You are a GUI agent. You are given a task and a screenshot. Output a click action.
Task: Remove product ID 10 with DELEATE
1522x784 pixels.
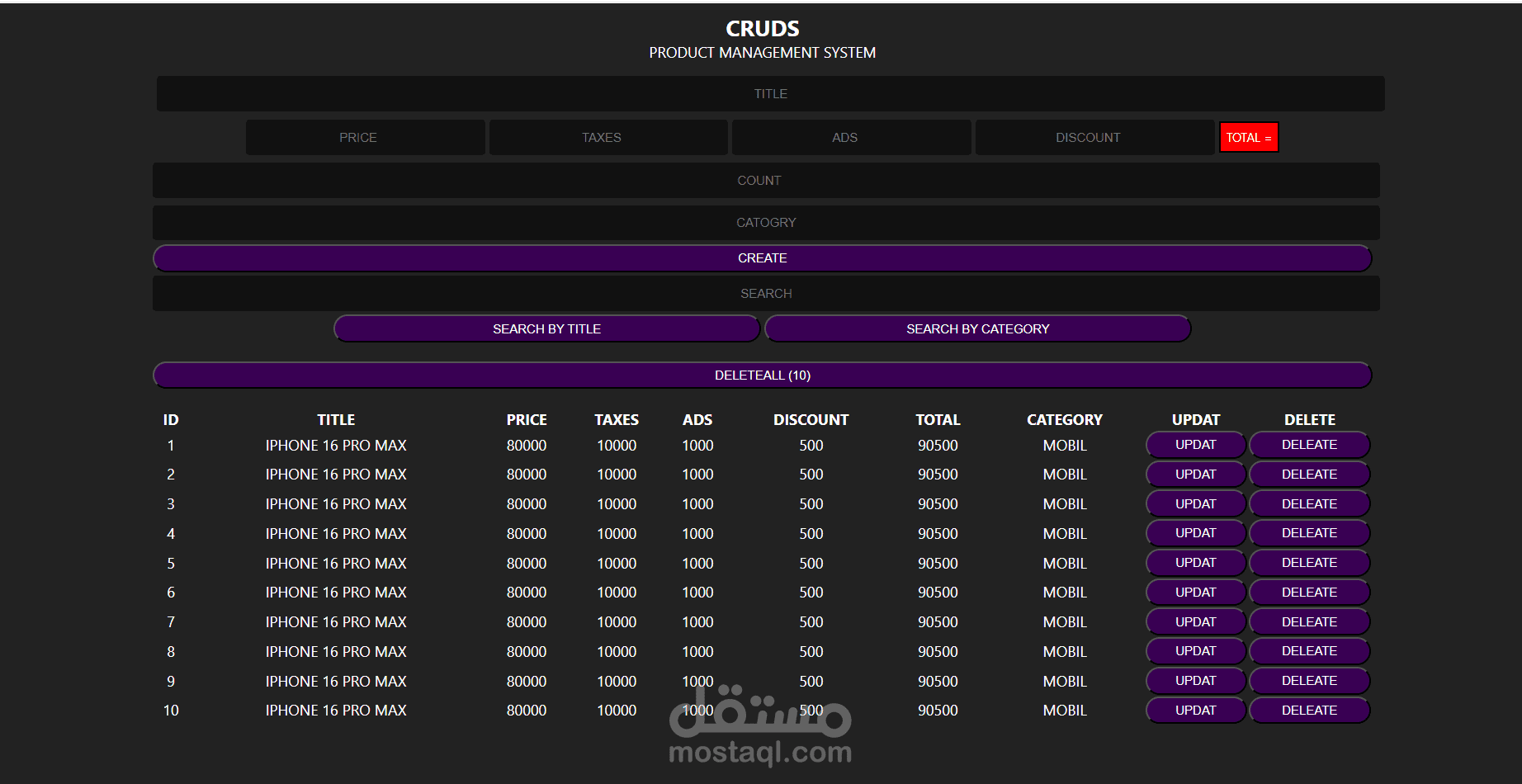pyautogui.click(x=1310, y=711)
